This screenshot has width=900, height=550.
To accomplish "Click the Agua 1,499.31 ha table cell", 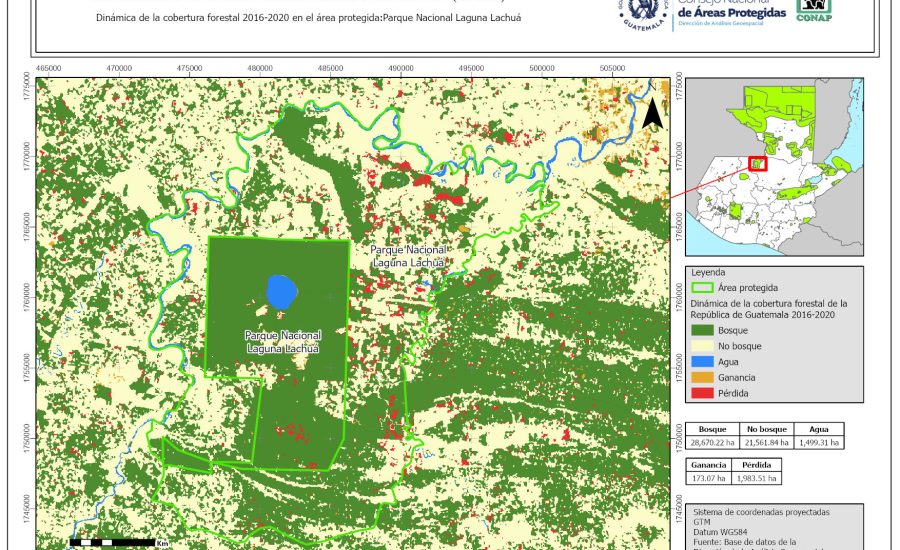I will pos(818,442).
